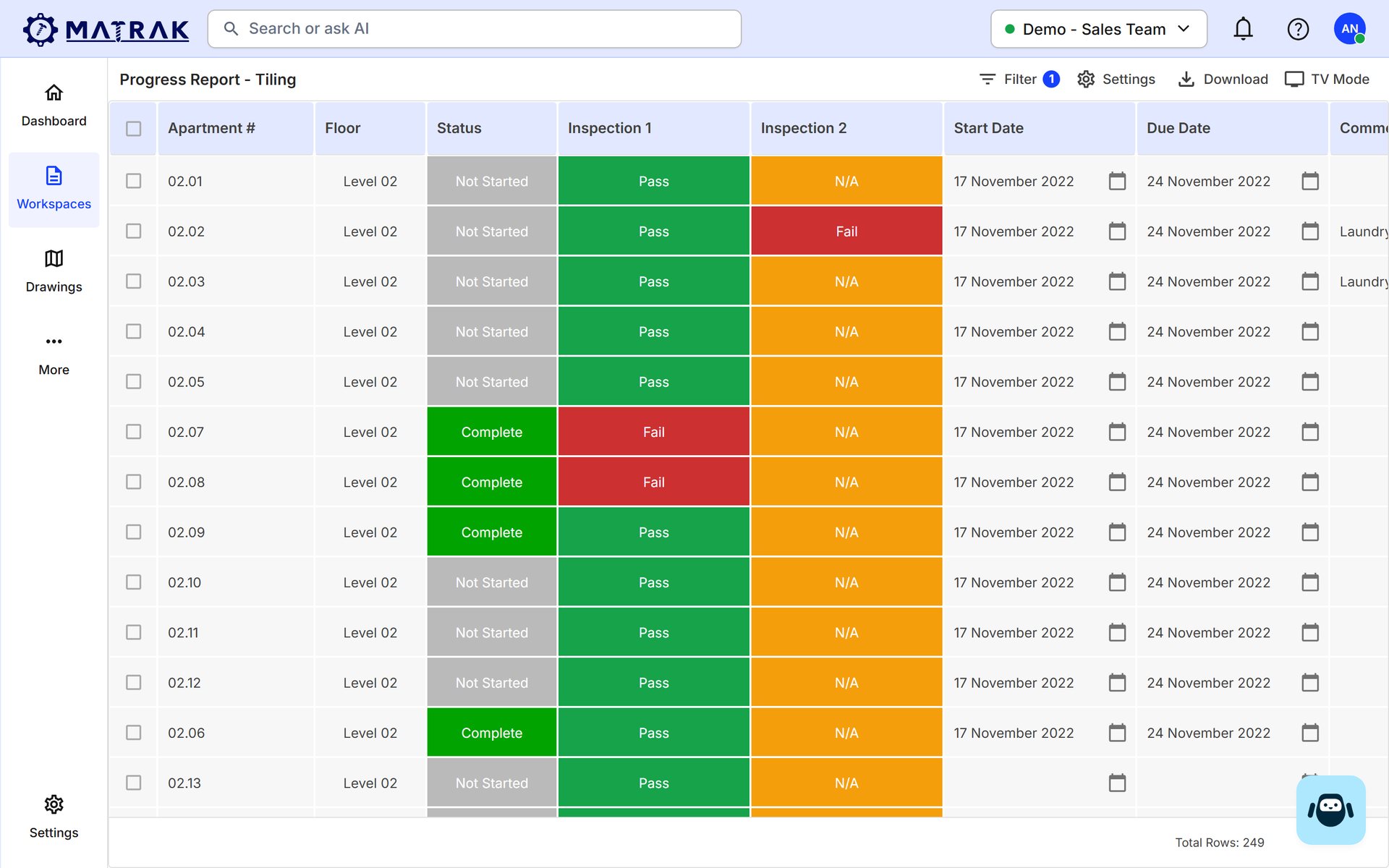1389x868 pixels.
Task: Click Not Started cell for apartment 02.13
Action: tap(492, 783)
